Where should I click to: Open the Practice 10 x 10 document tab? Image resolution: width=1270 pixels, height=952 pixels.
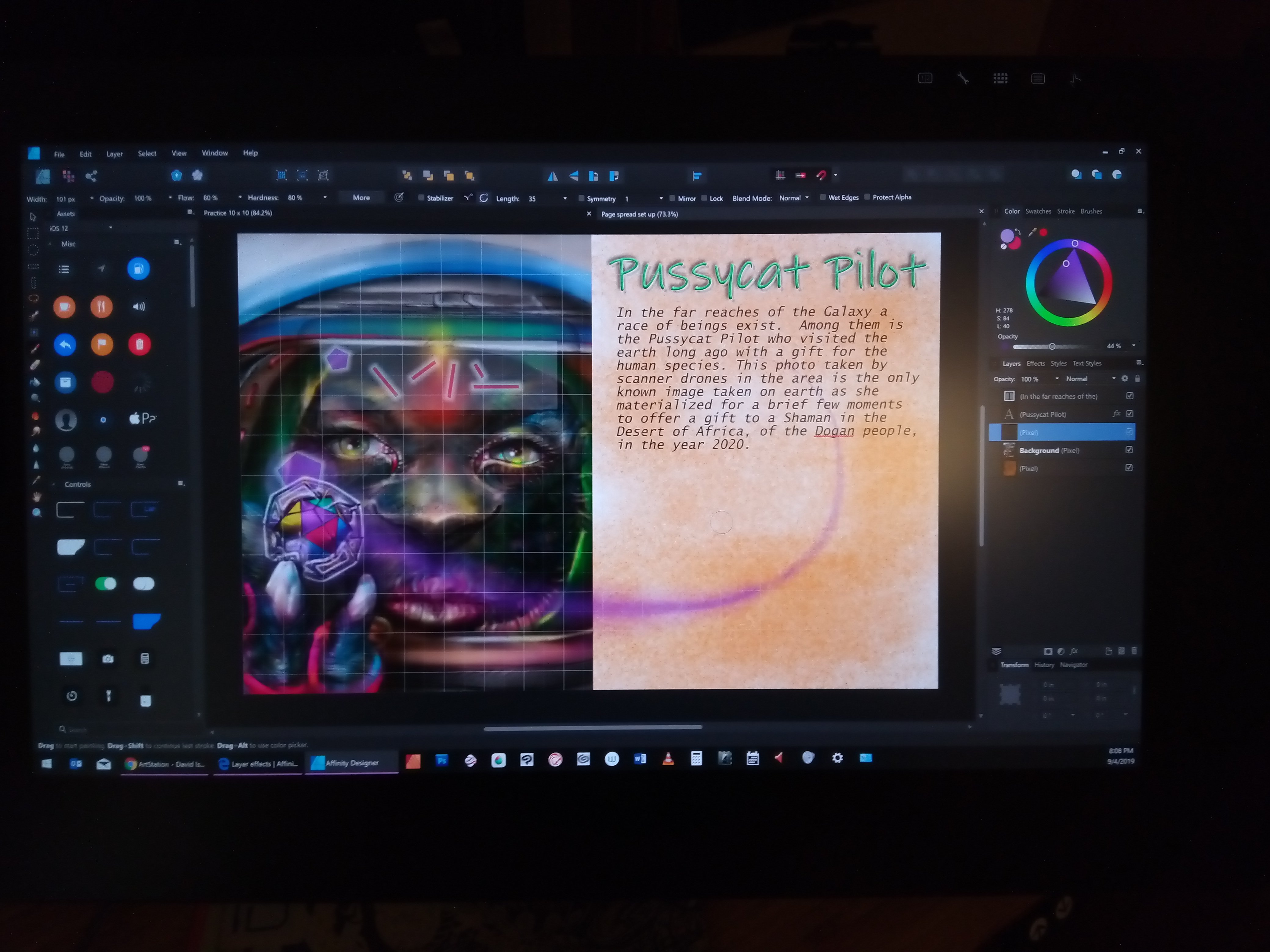click(x=238, y=213)
